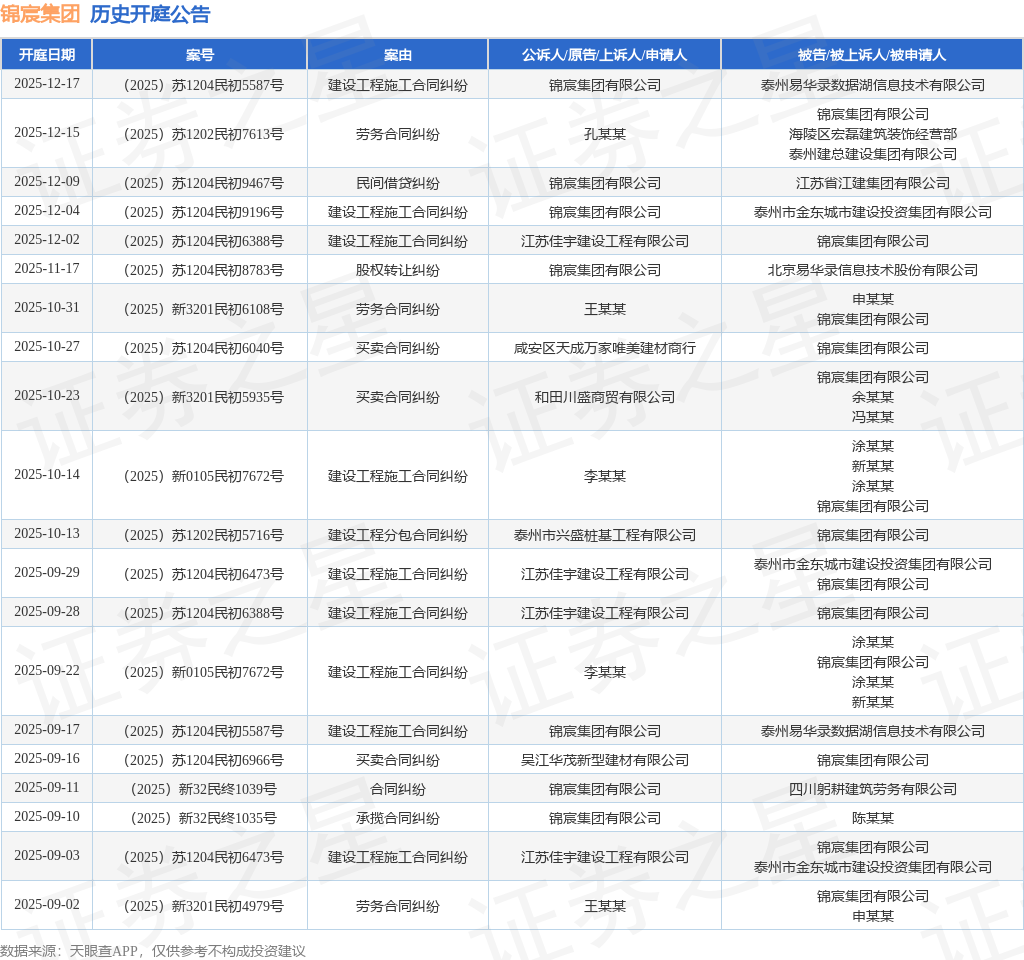Image resolution: width=1024 pixels, height=960 pixels.
Task: Click cause 合同纠纷 in 2025-09-11 row
Action: (398, 789)
